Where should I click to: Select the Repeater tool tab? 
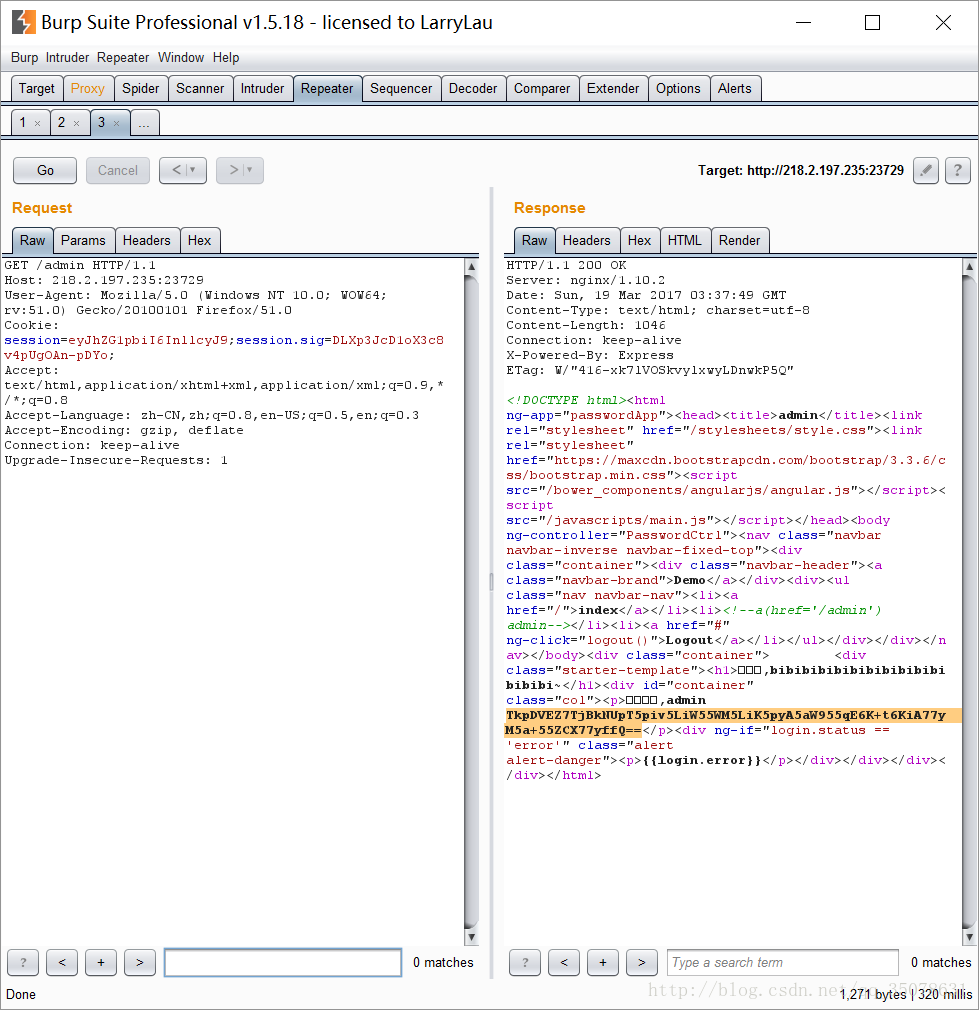point(327,89)
